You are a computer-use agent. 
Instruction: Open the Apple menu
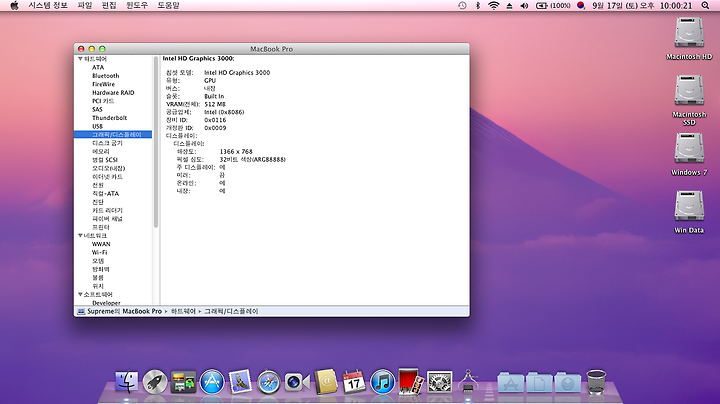[x=14, y=6]
